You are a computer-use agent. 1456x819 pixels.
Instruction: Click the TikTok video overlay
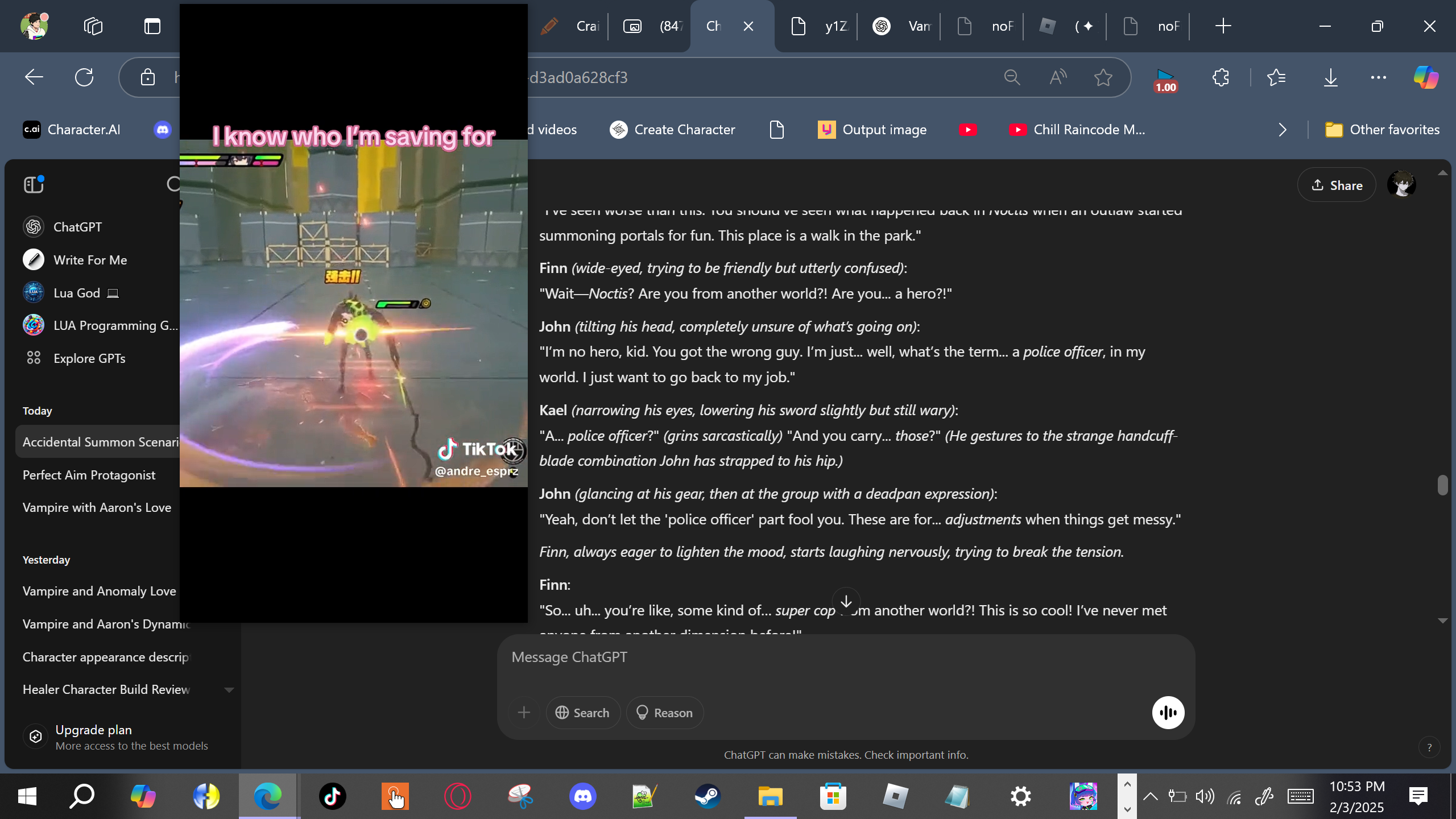(353, 313)
